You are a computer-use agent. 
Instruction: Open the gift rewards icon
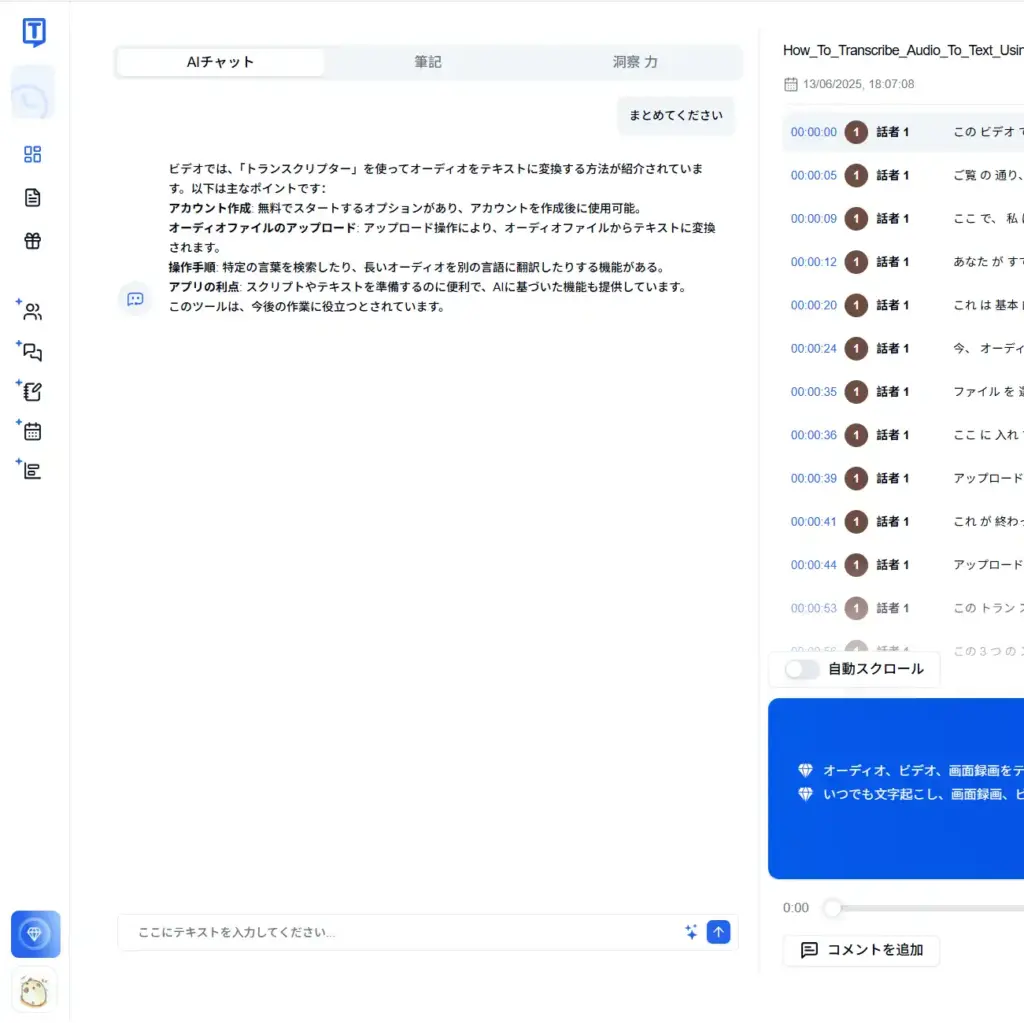click(33, 241)
